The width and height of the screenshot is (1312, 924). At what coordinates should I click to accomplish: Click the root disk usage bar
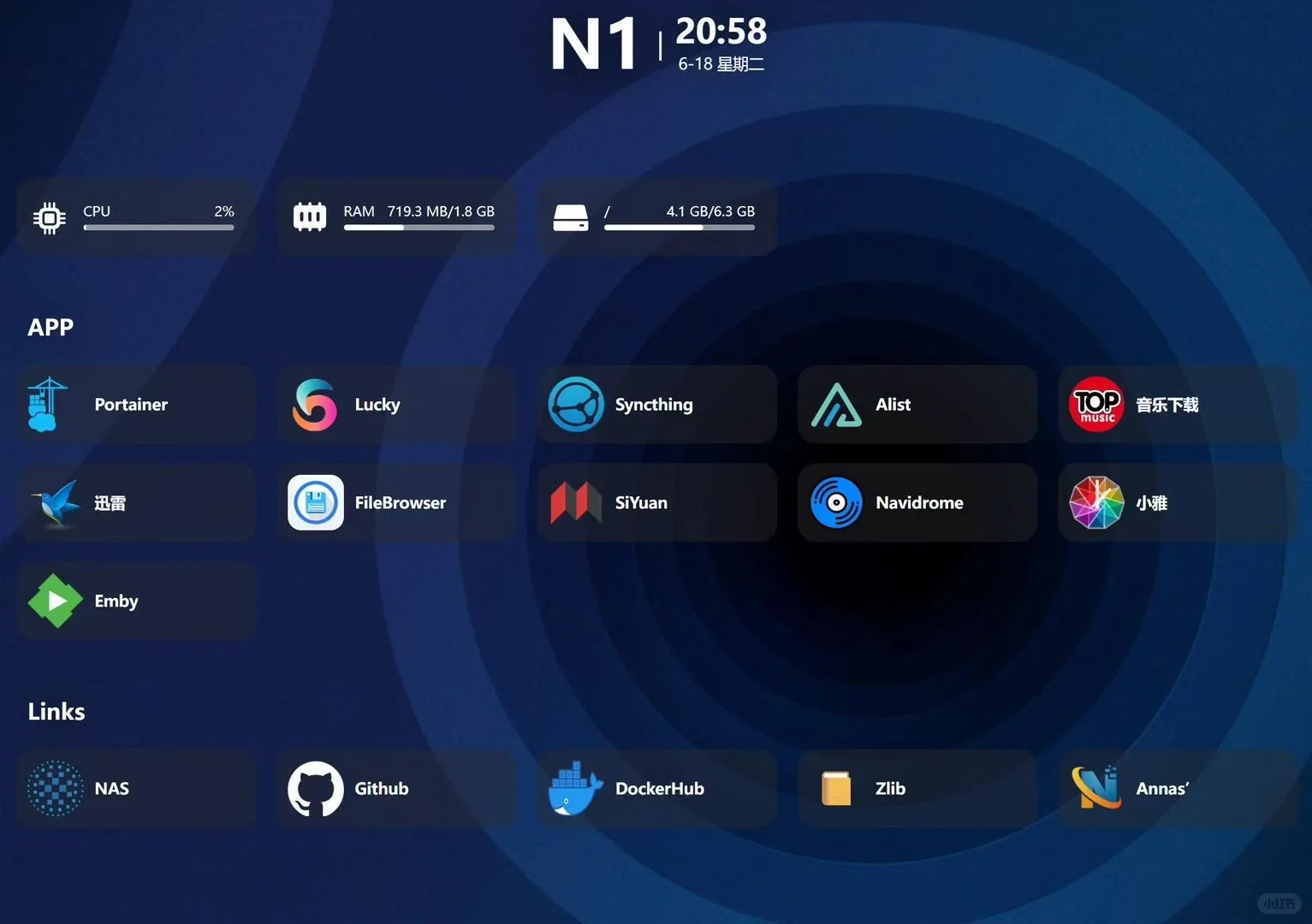tap(680, 228)
